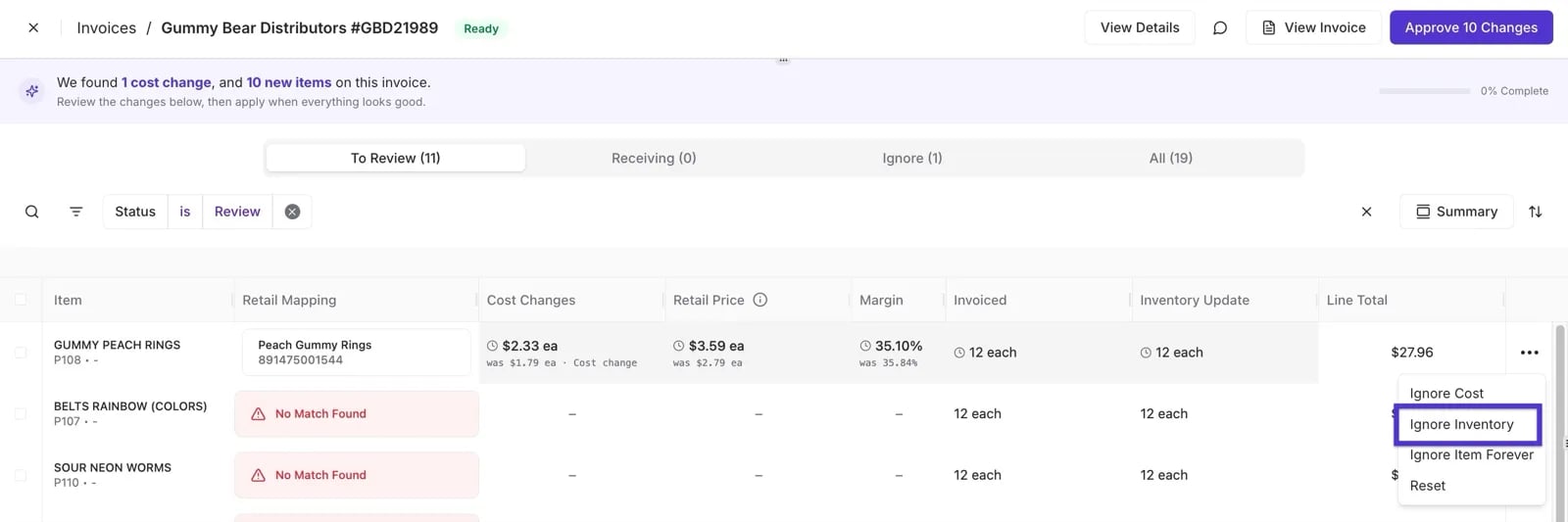The height and width of the screenshot is (522, 1568).
Task: Click the View Details button
Action: 1140,27
